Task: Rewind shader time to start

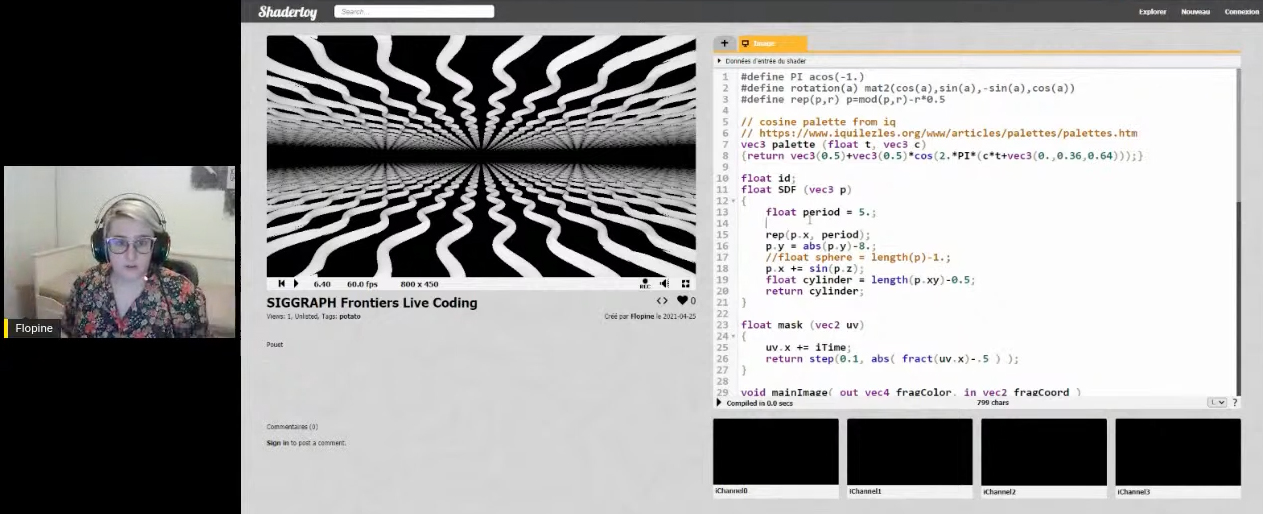Action: coord(281,284)
